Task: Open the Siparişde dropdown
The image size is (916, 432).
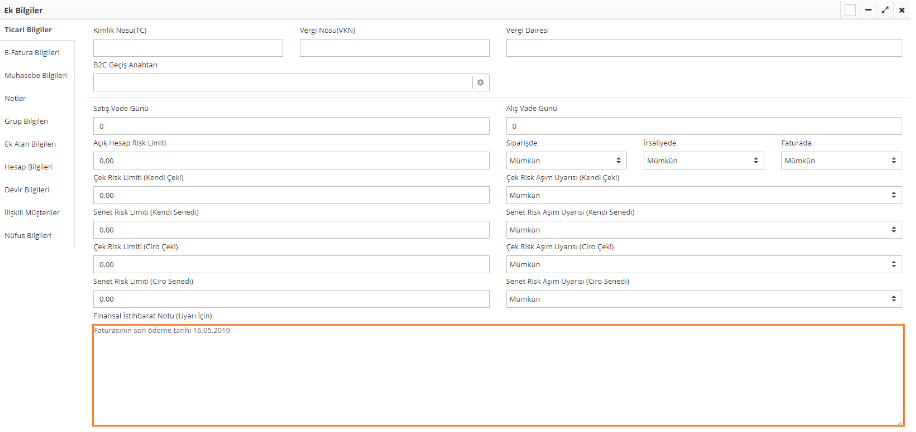Action: (566, 160)
